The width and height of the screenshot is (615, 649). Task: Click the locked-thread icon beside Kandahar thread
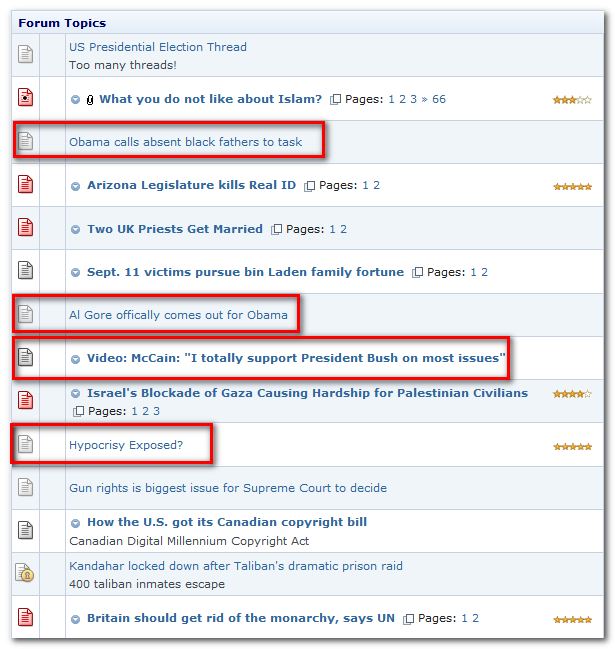click(x=25, y=573)
